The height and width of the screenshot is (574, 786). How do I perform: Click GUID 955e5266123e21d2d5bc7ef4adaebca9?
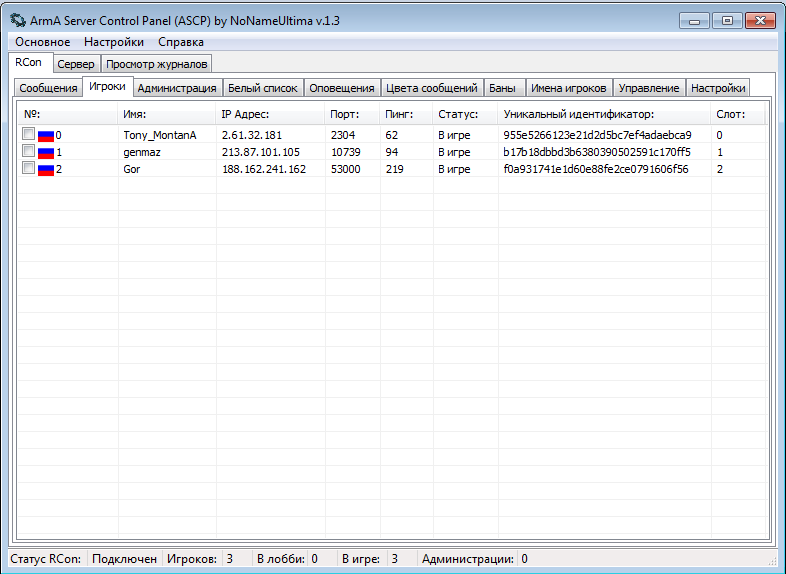click(598, 135)
